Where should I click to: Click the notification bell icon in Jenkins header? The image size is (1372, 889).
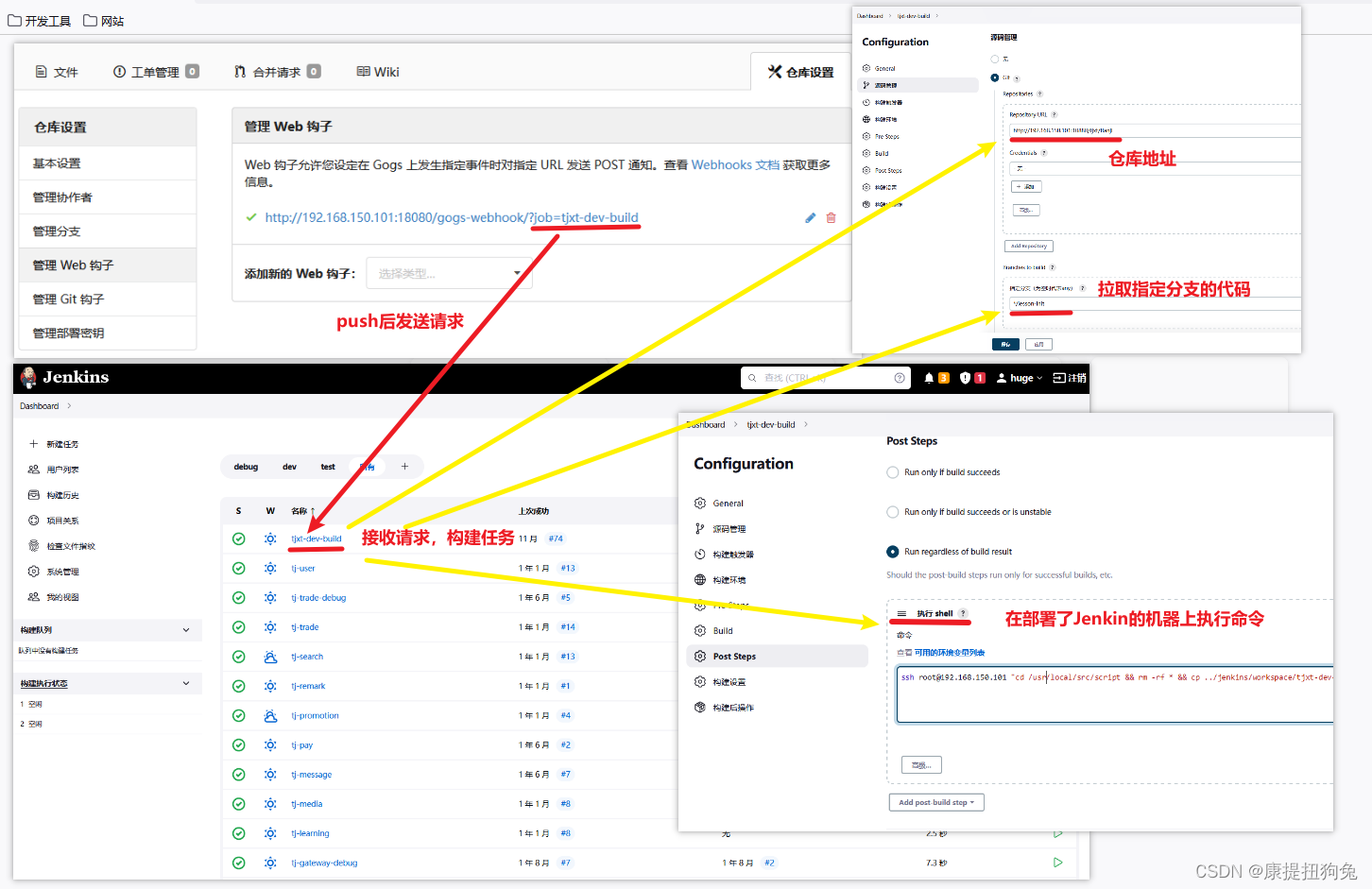tap(929, 378)
